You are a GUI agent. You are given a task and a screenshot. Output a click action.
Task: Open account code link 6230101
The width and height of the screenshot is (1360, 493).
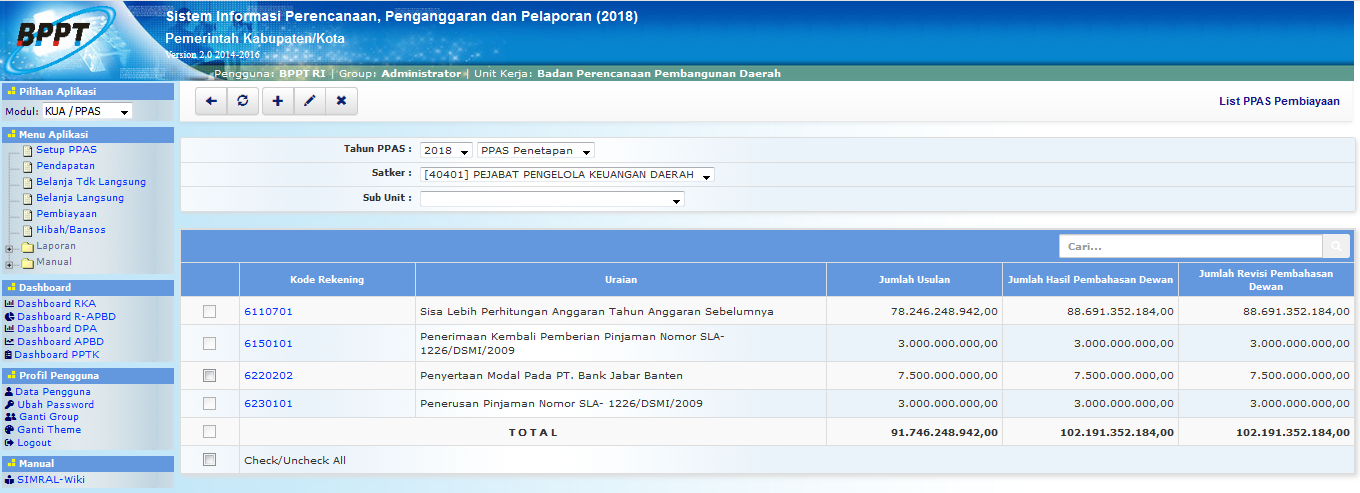(268, 404)
